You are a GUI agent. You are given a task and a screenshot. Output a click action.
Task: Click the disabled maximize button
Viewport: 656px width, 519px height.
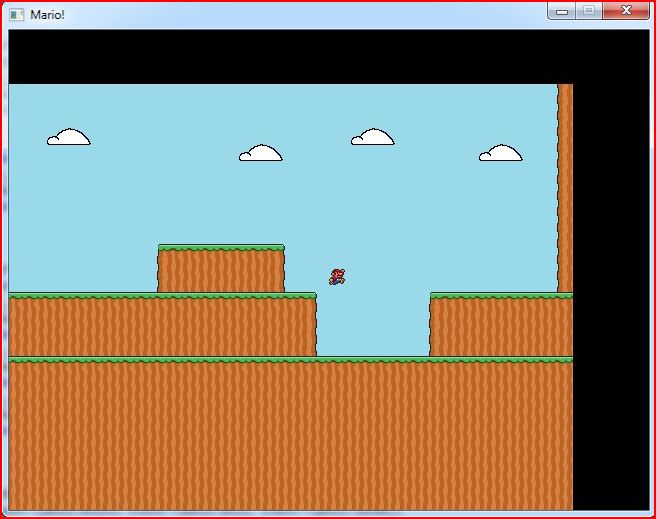pos(589,11)
